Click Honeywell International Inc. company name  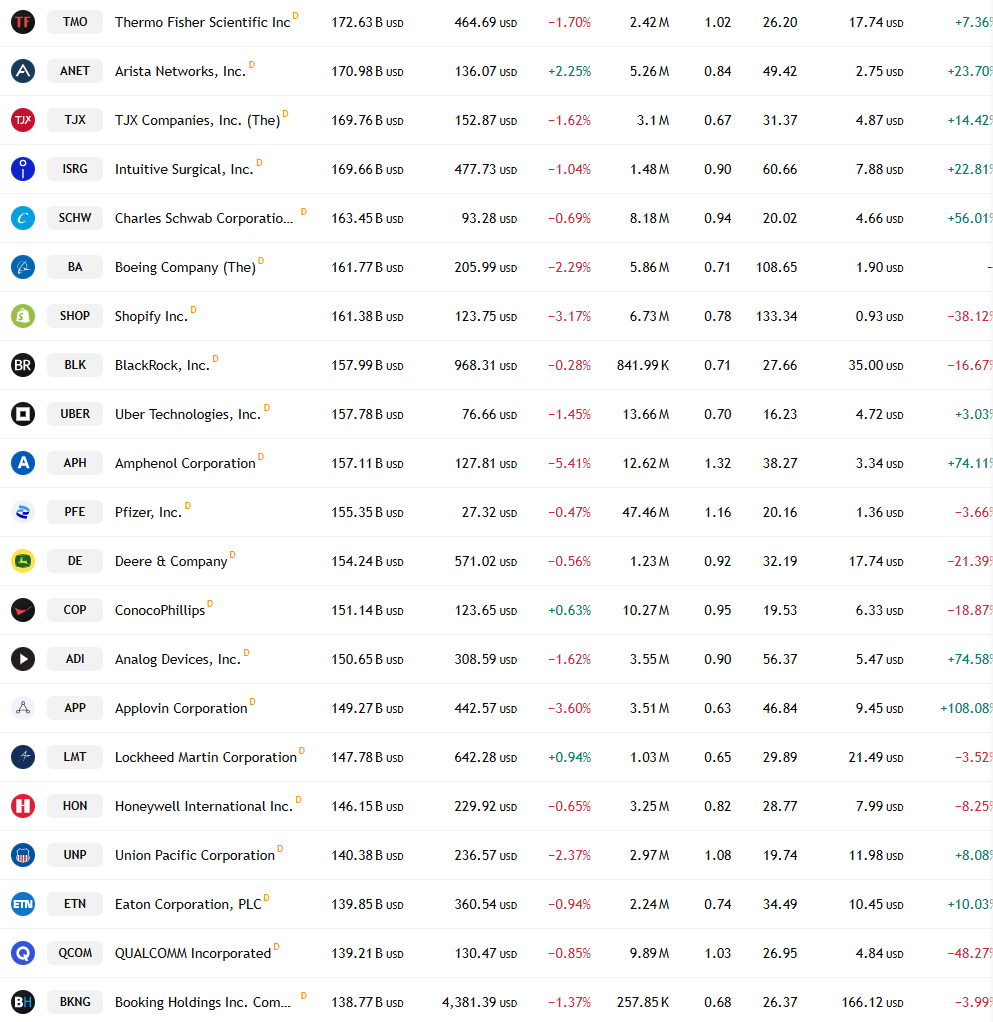coord(204,807)
